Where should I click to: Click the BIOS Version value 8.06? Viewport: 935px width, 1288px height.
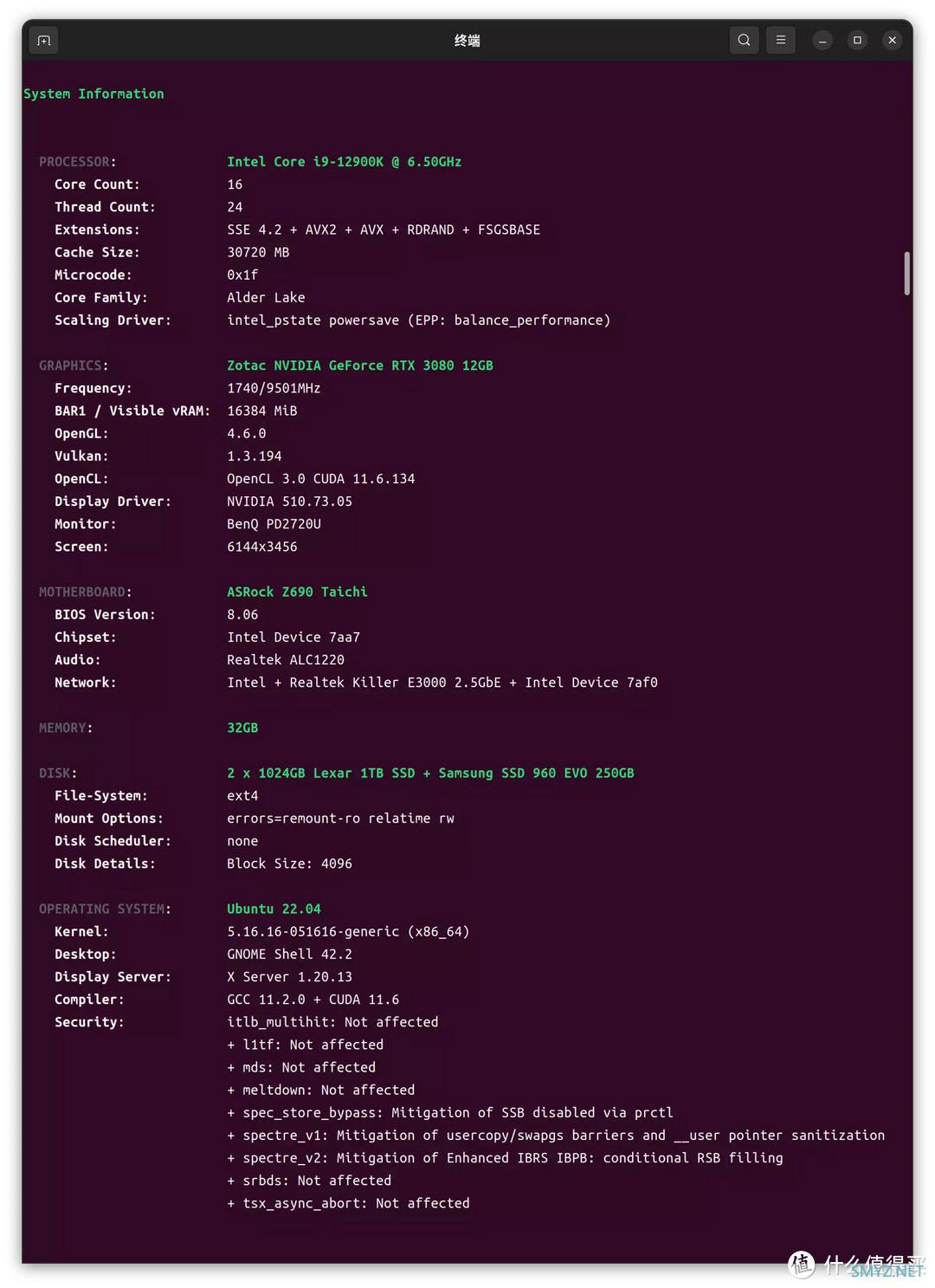242,614
